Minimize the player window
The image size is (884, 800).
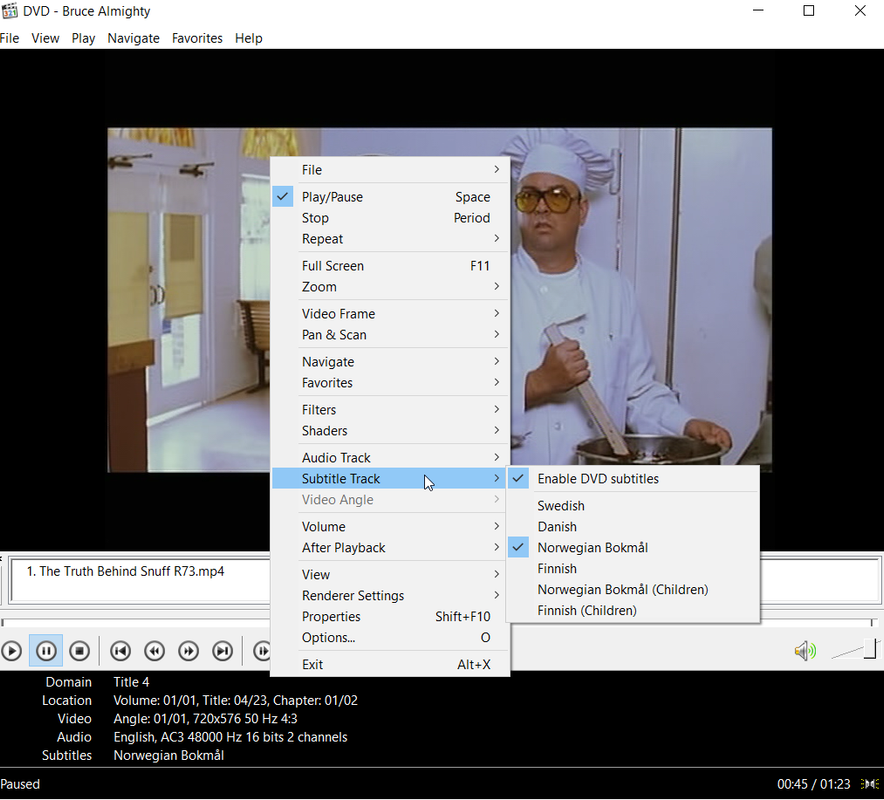tap(758, 11)
